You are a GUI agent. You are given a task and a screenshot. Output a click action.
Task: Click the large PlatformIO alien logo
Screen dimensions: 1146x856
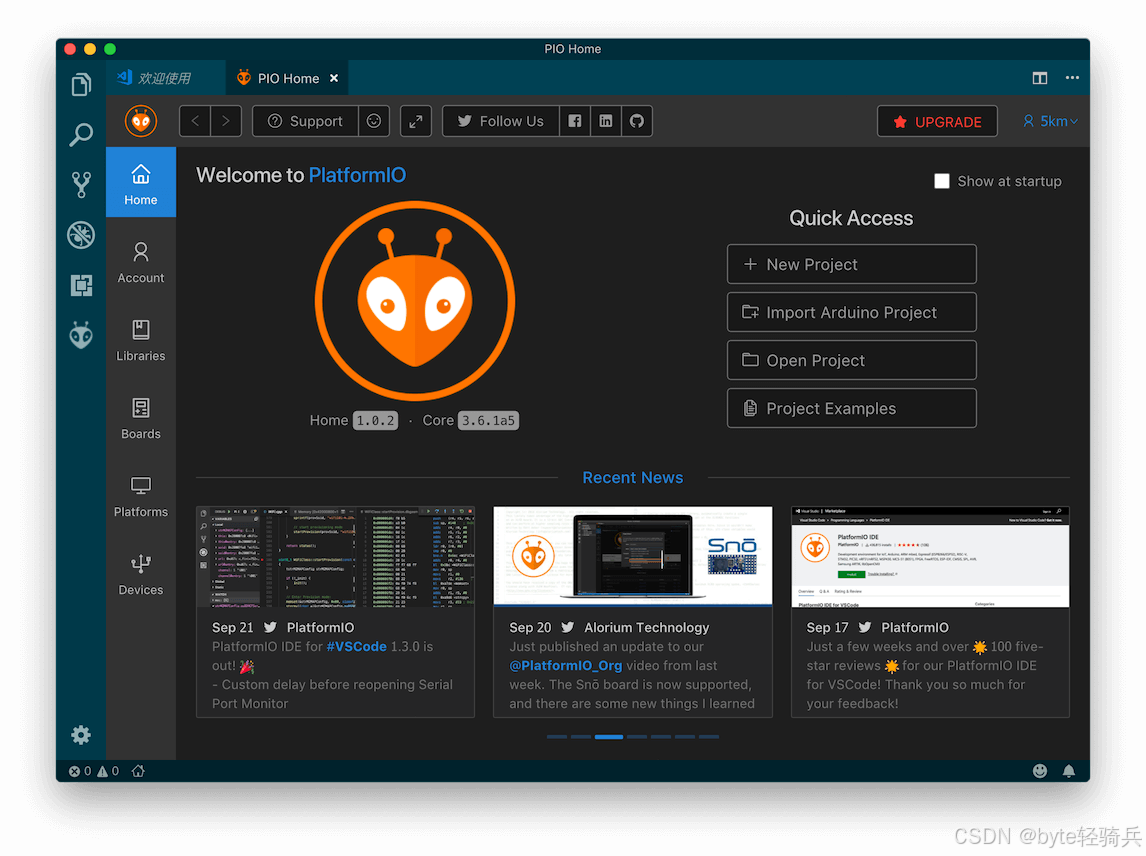tap(415, 300)
